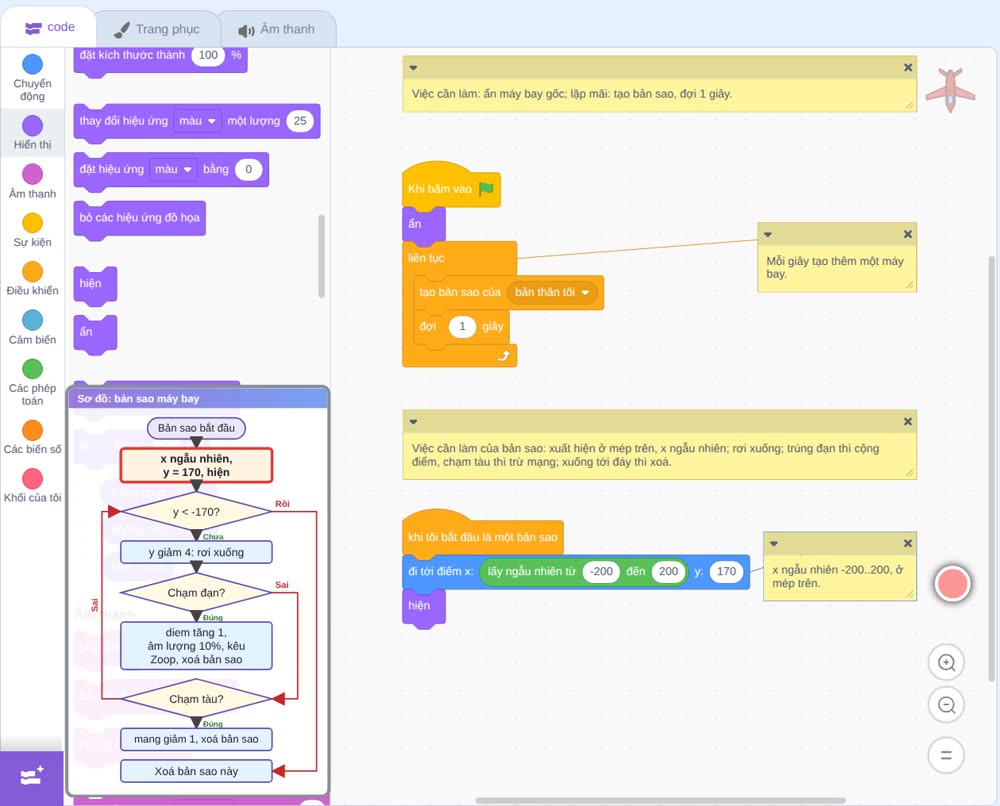Zoom out of the workspace
The height and width of the screenshot is (806, 1000).
(946, 705)
